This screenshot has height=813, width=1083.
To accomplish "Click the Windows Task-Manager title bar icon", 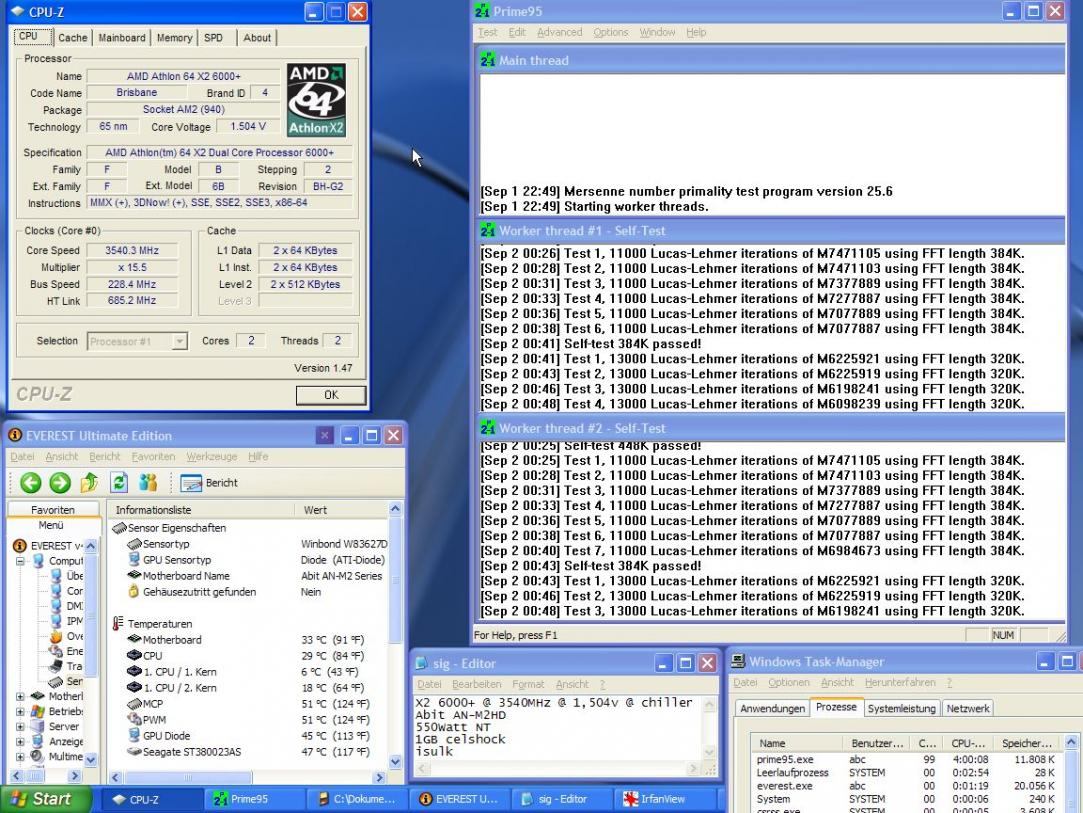I will pyautogui.click(x=738, y=662).
